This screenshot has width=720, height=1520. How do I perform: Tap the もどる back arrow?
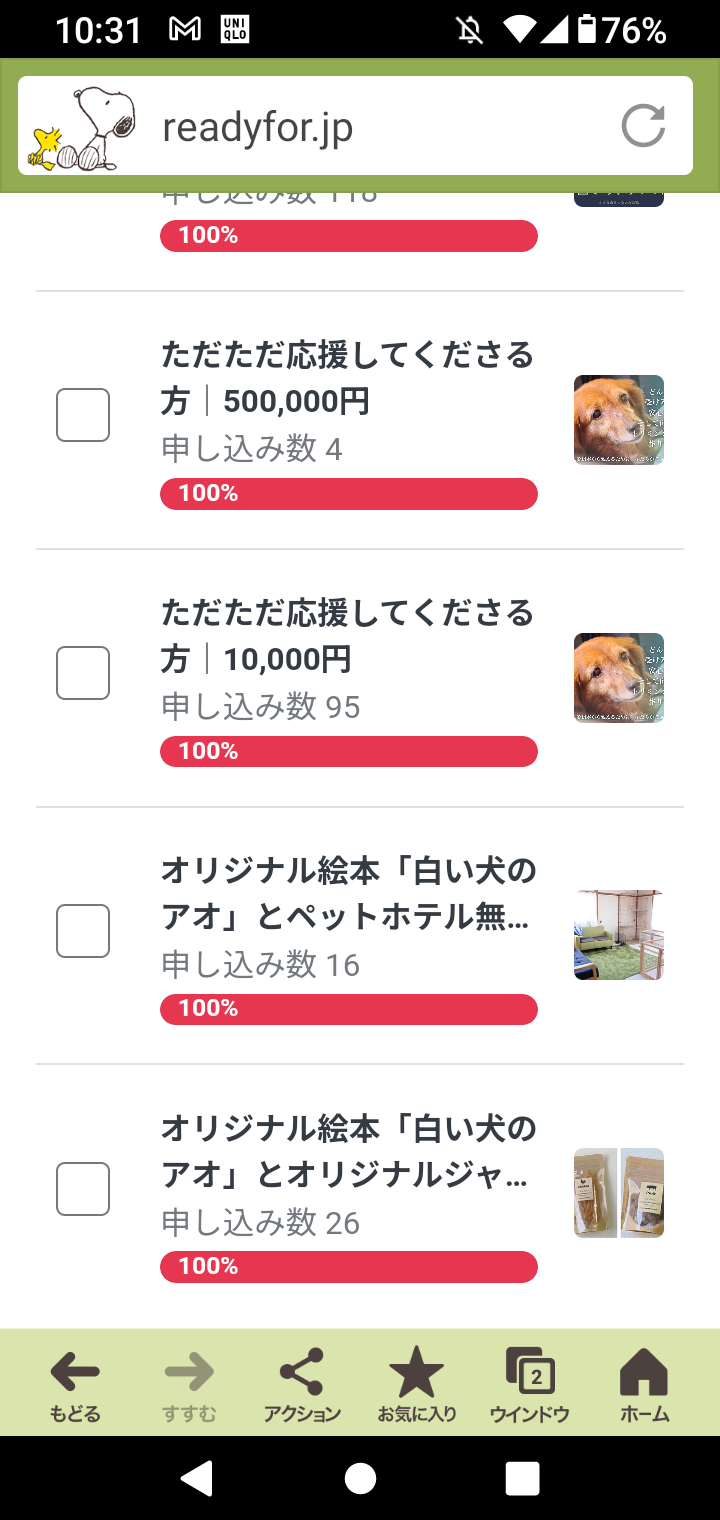pos(75,1384)
